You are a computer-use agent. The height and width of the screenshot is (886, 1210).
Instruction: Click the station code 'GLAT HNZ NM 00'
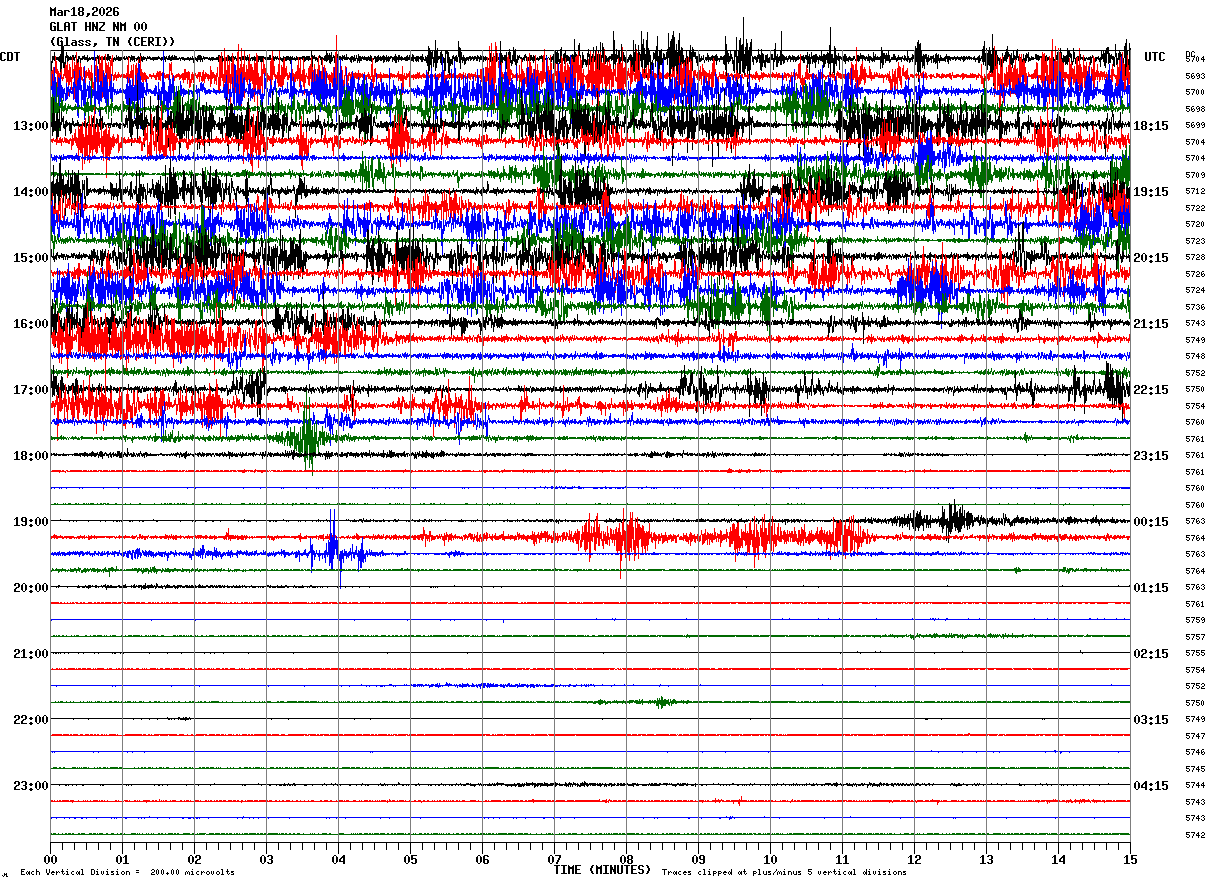click(98, 27)
